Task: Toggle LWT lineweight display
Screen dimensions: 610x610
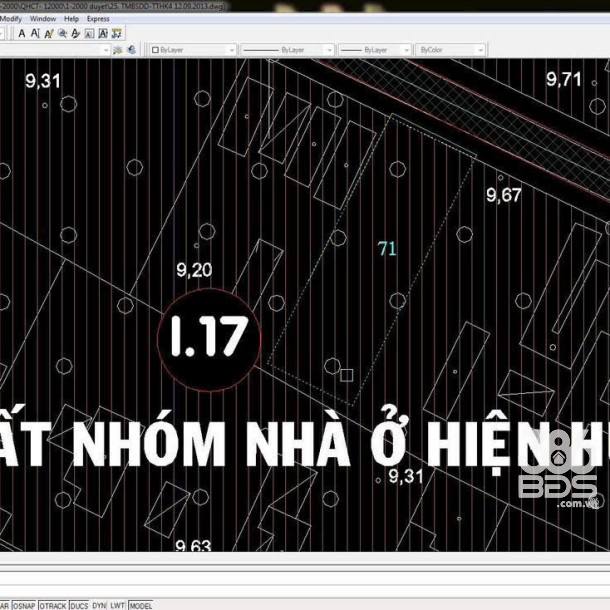Action: pyautogui.click(x=117, y=606)
